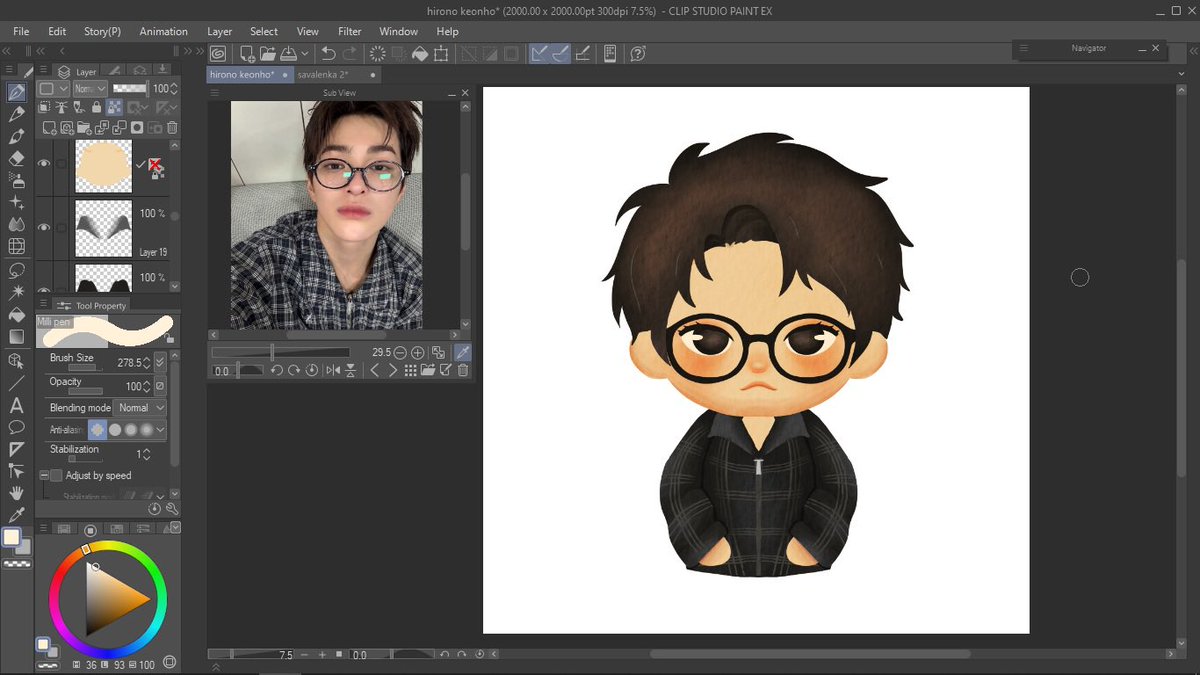The height and width of the screenshot is (675, 1200).
Task: Open the Window menu
Action: [399, 31]
